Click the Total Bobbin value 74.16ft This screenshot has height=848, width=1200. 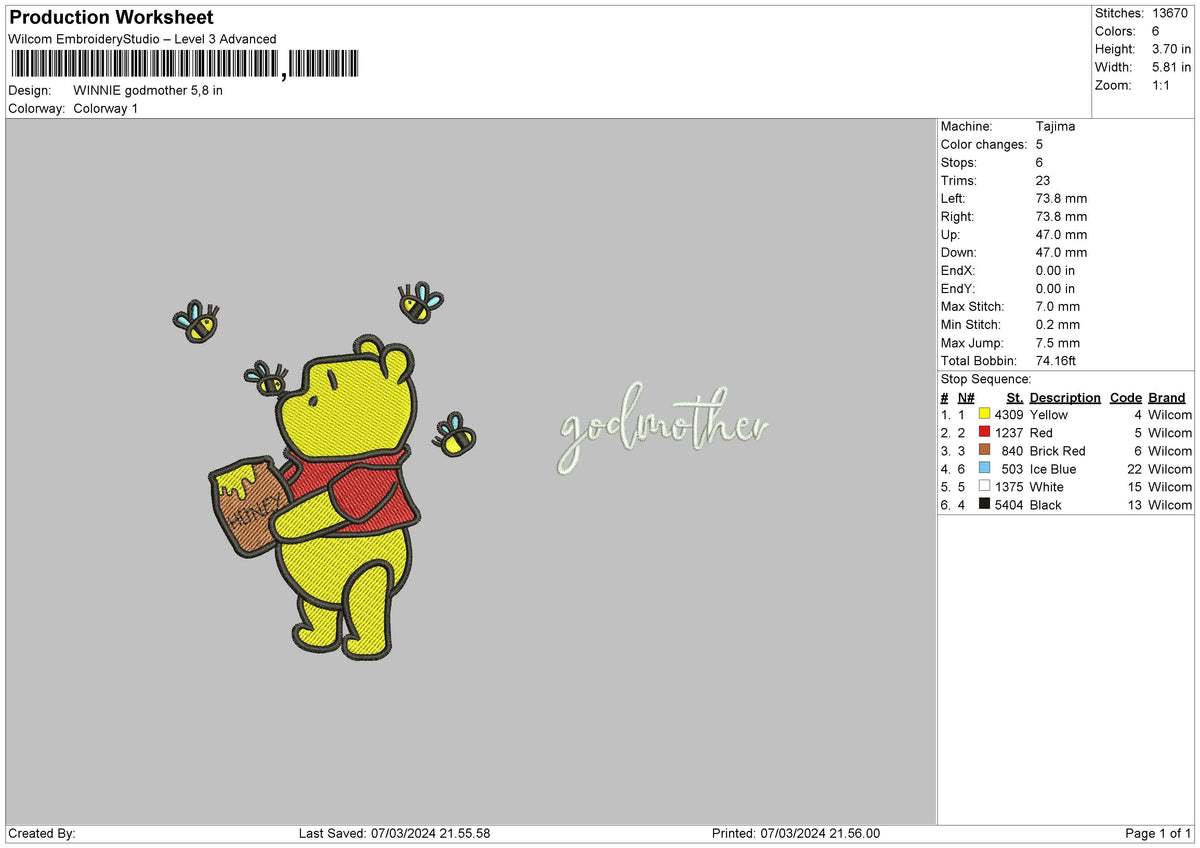(x=1056, y=360)
